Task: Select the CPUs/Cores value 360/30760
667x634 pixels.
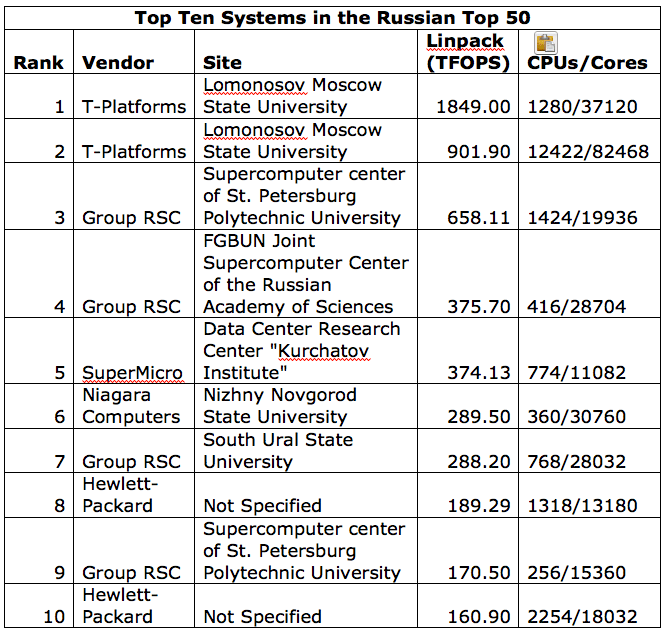Action: click(576, 417)
